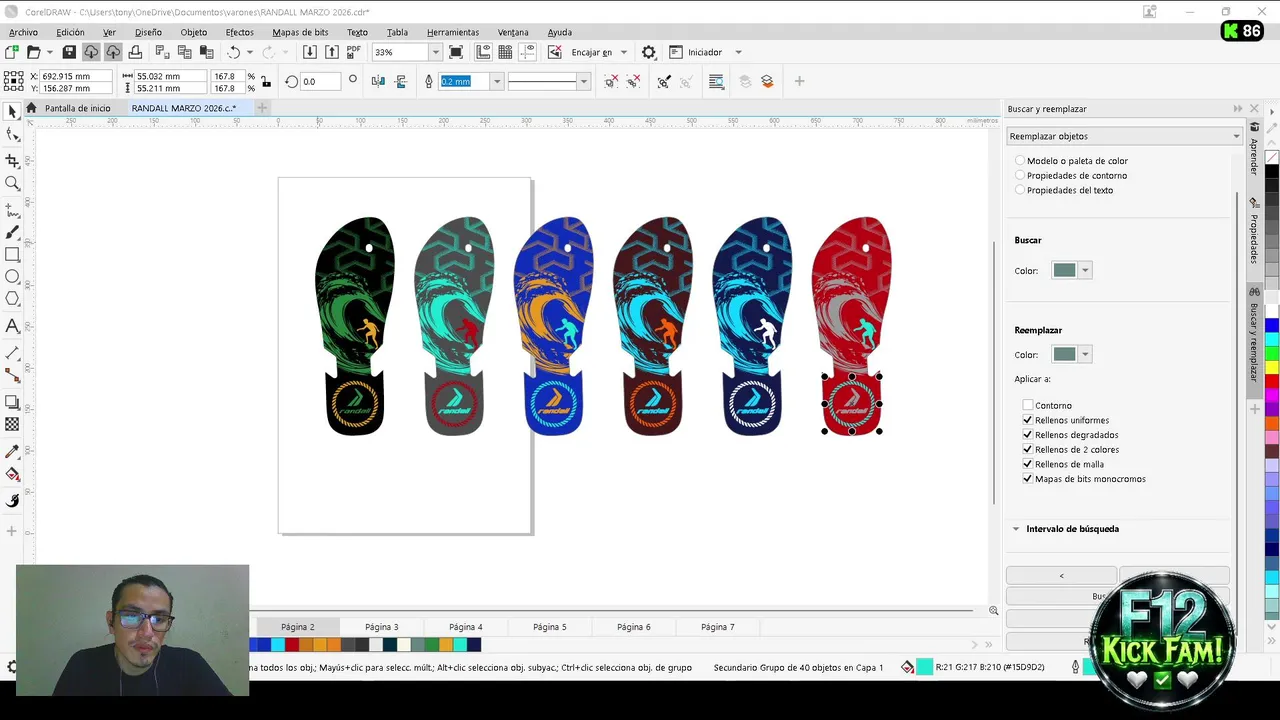Select the Freehand tool

(x=12, y=210)
